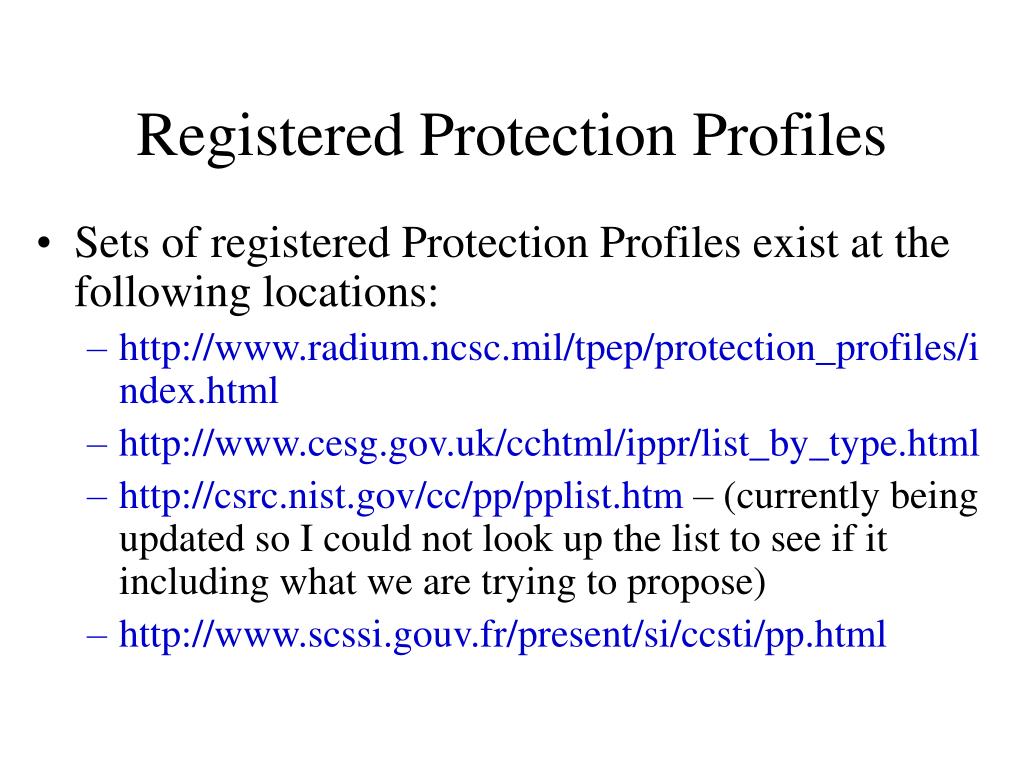Click the words "exist at the" in the bullet

point(851,243)
